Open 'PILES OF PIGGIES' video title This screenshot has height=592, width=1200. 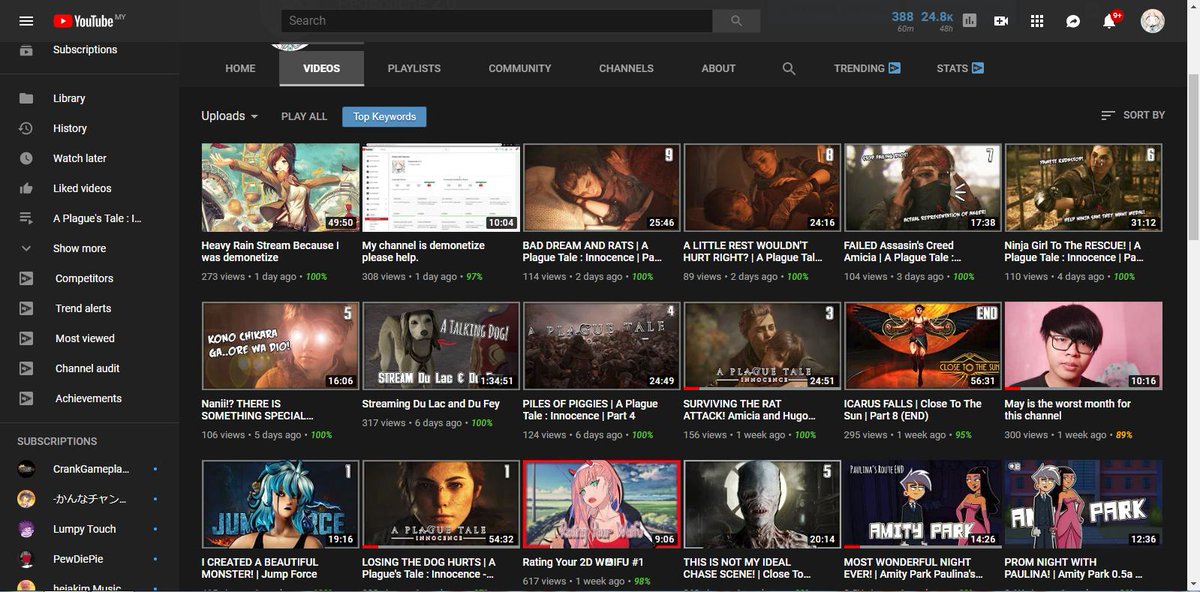coord(590,410)
